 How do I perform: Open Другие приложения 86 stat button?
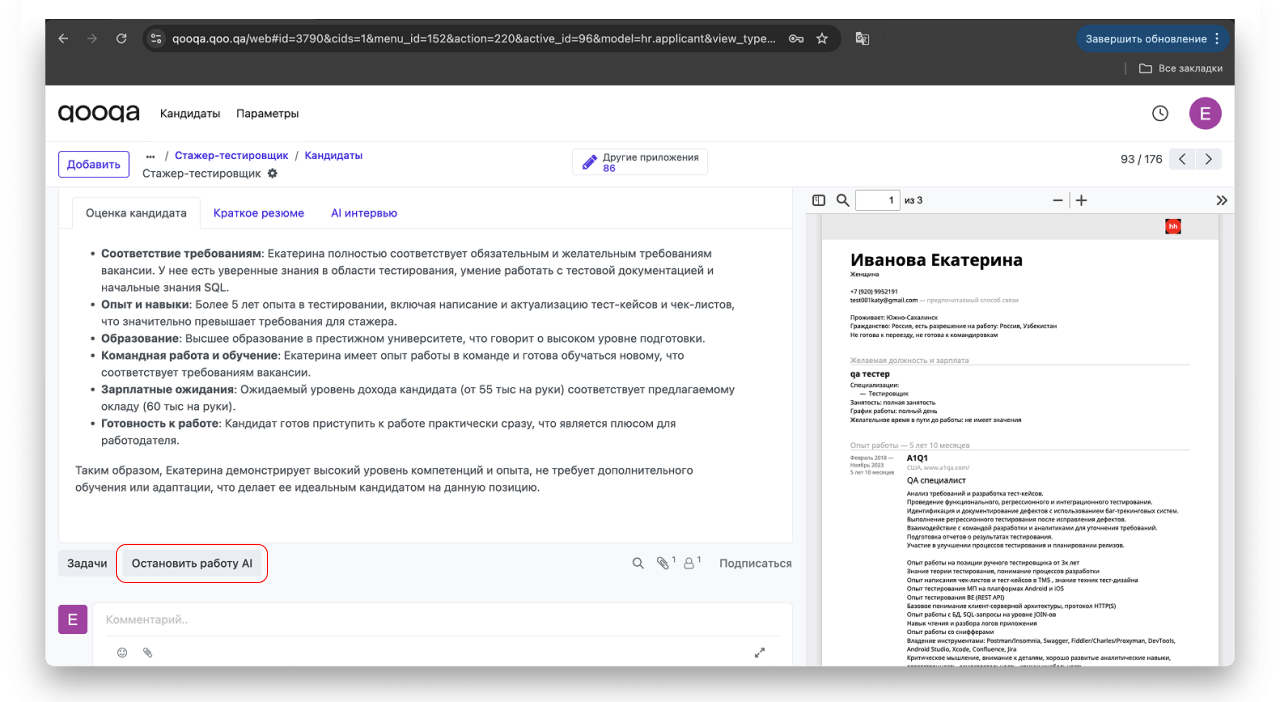point(640,162)
